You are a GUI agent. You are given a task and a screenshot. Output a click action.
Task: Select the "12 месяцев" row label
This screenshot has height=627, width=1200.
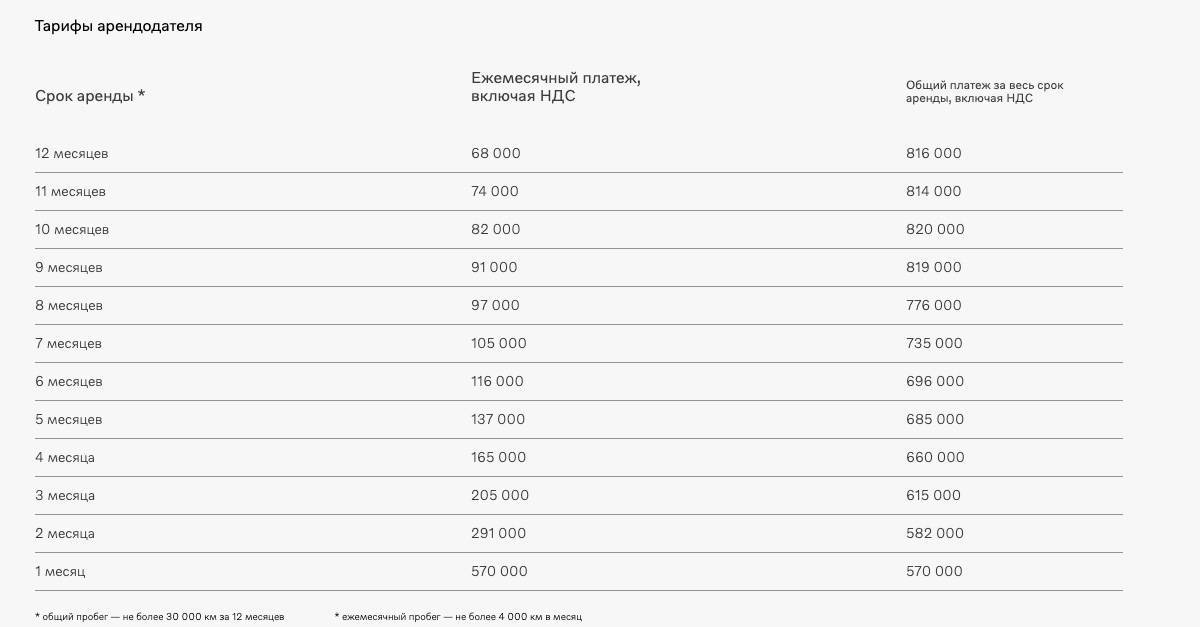click(x=72, y=154)
